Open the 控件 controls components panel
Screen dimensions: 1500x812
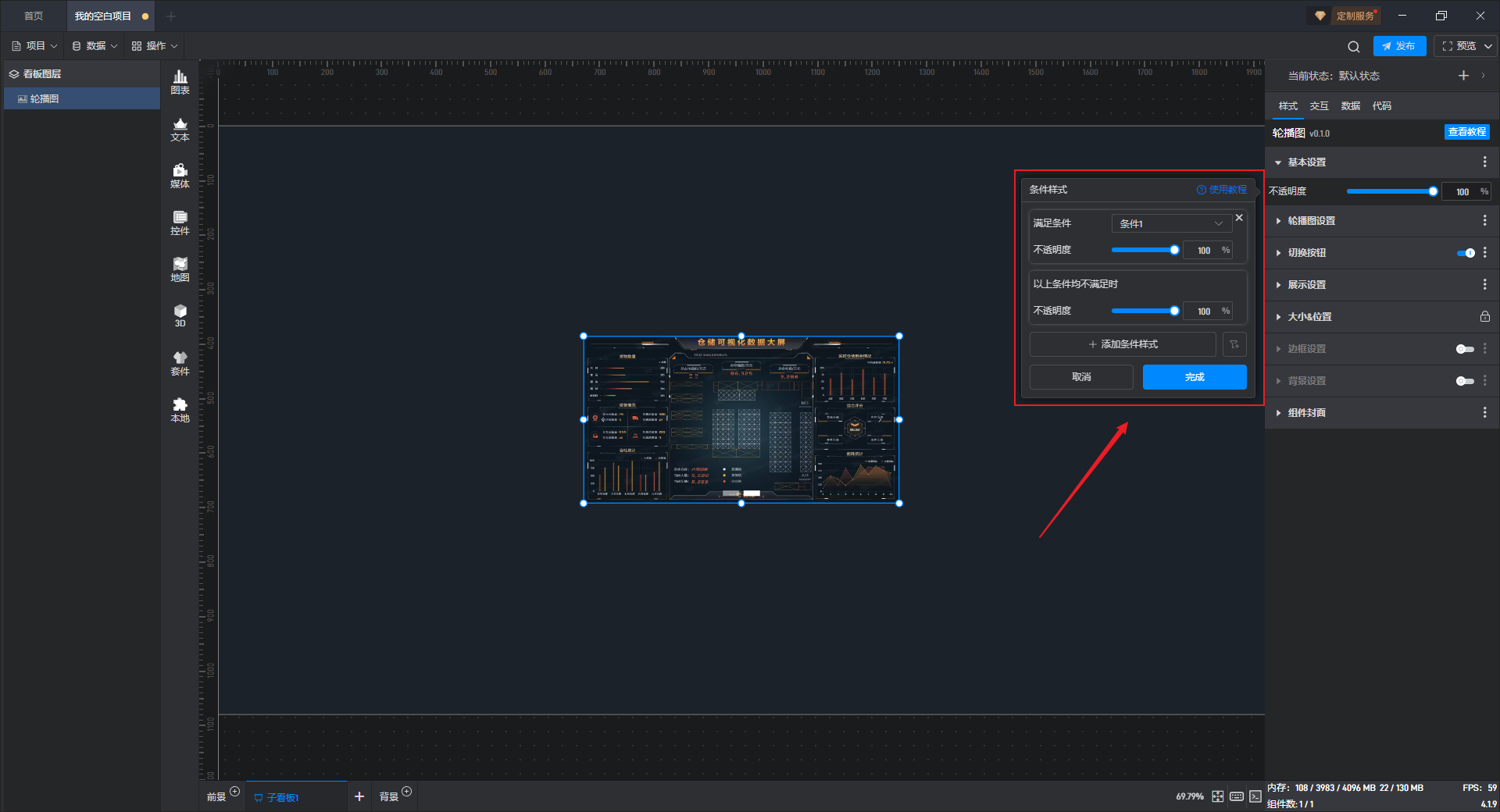coord(180,223)
